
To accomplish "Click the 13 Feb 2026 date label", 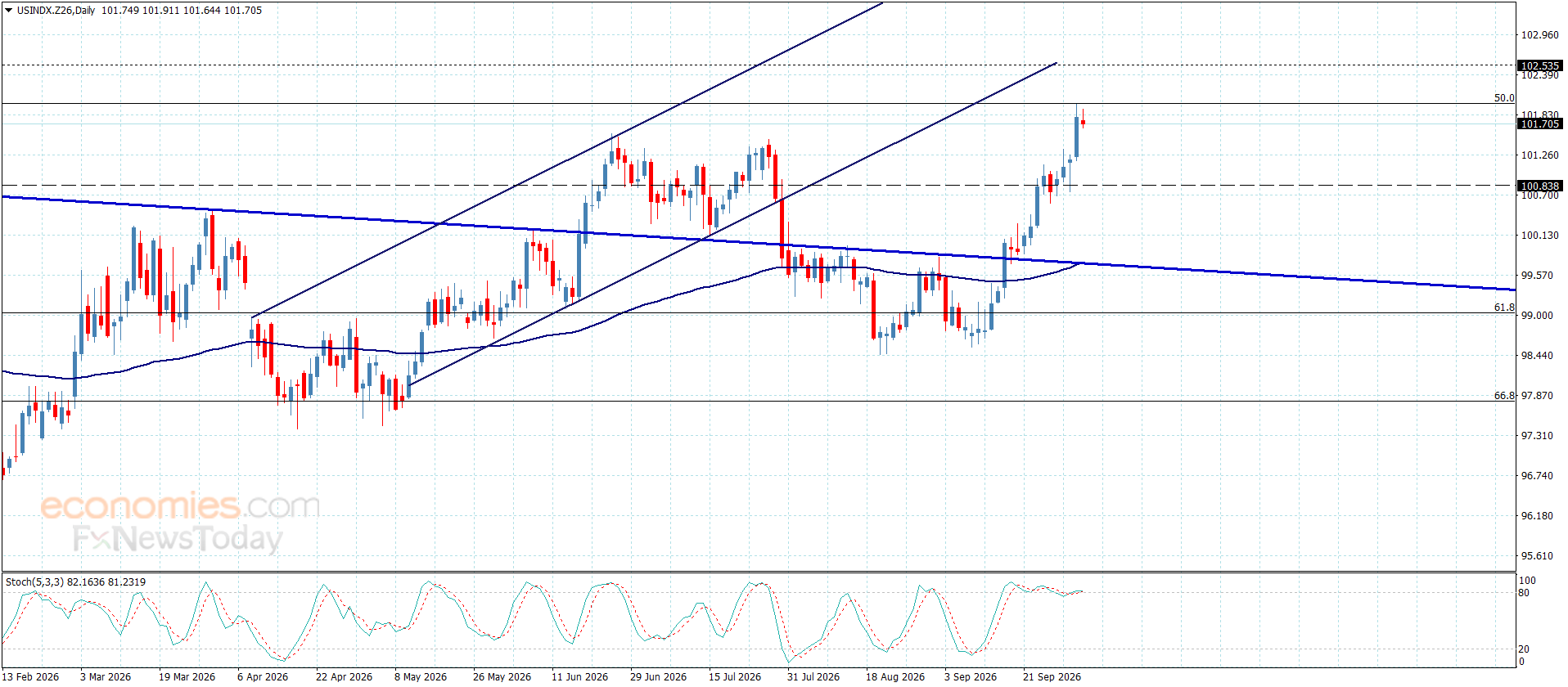I will point(30,676).
